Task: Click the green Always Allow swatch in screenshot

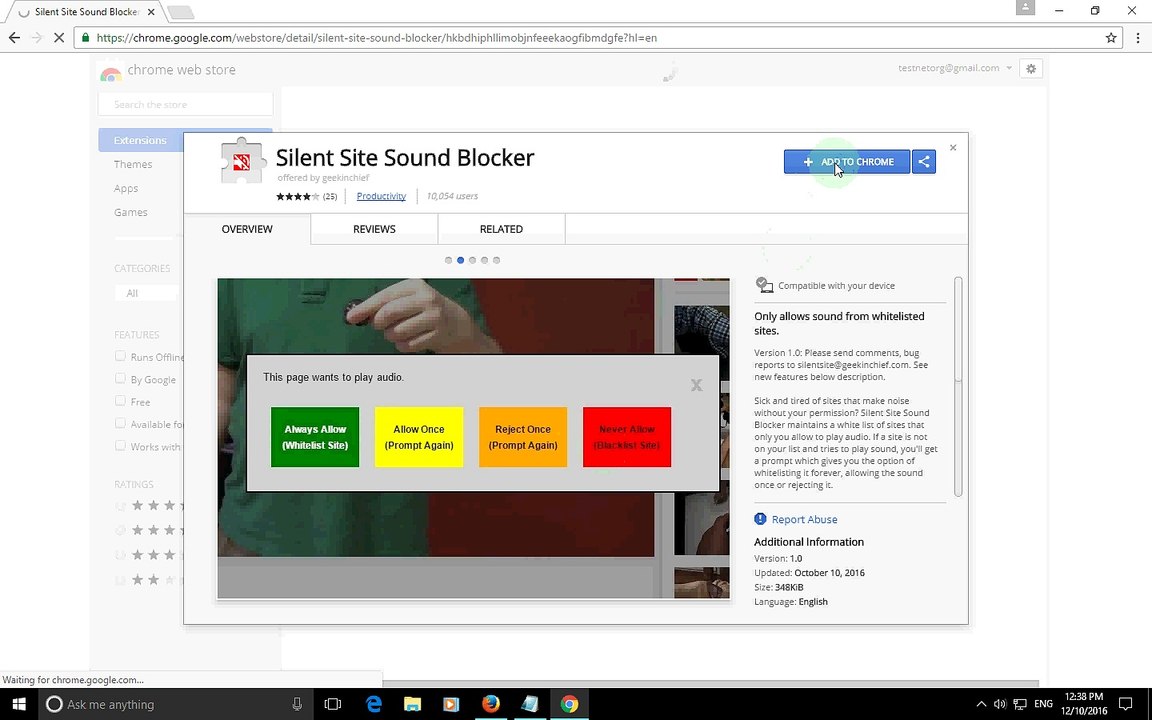Action: [315, 437]
